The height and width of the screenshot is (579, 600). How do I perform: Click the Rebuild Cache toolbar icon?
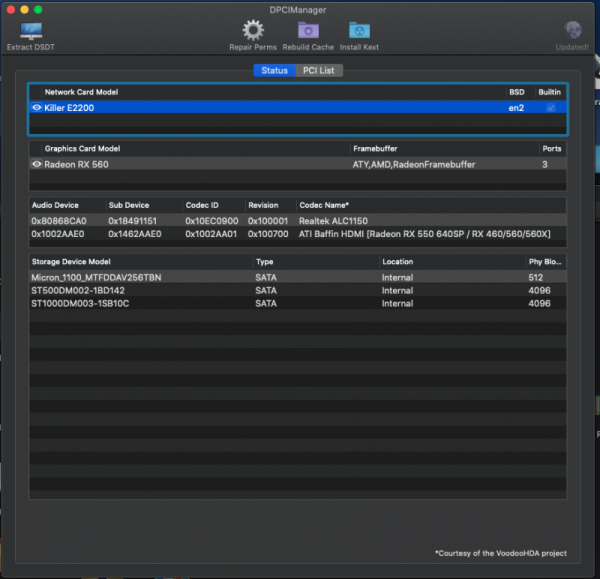point(308,30)
